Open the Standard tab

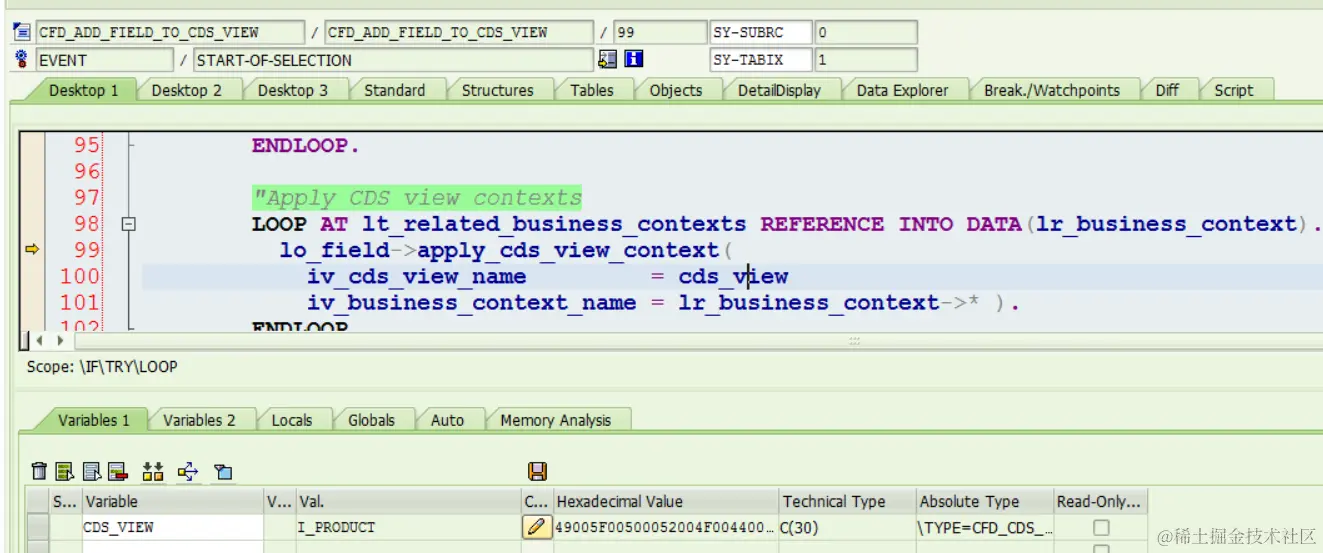coord(394,90)
